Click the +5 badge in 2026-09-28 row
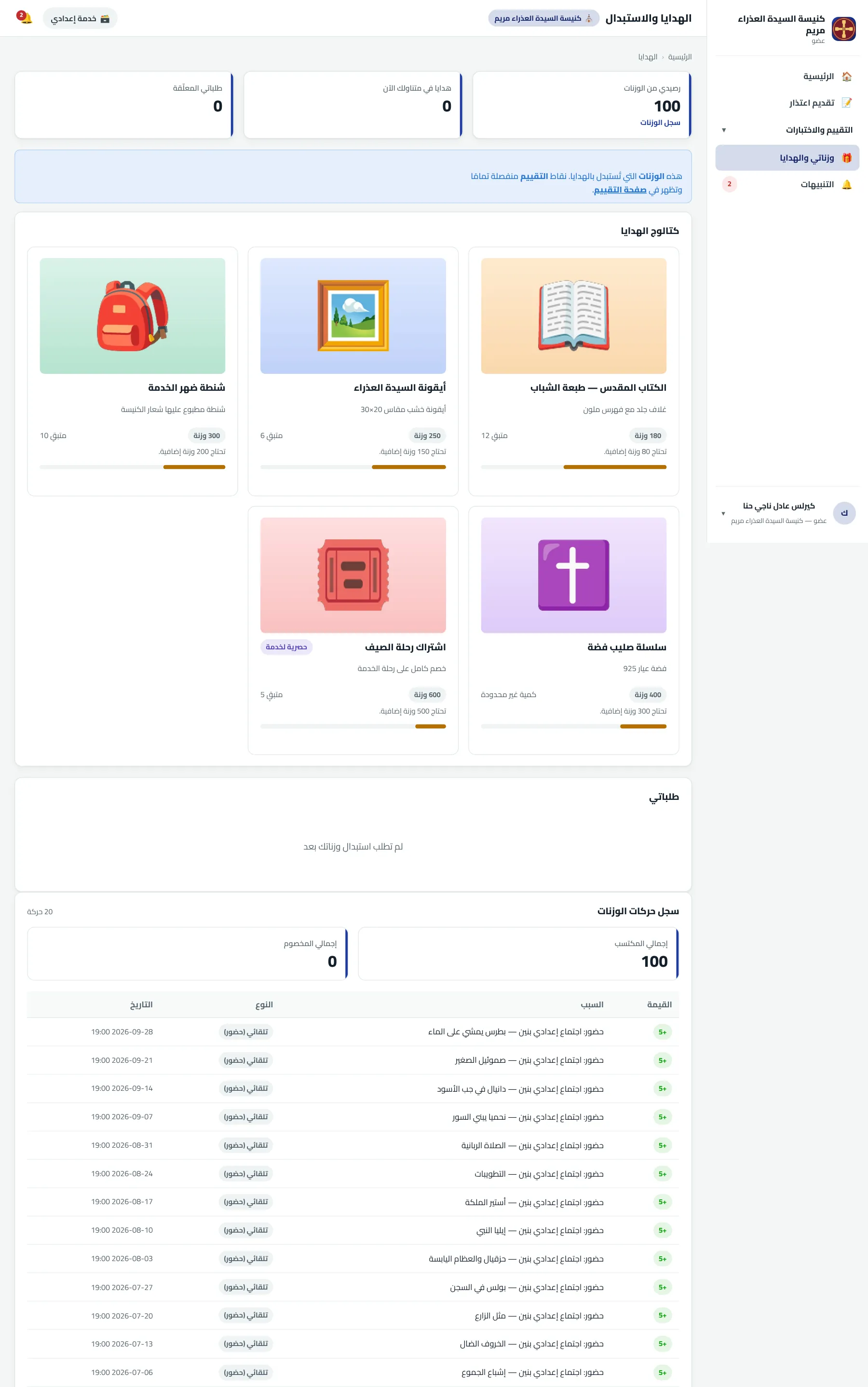 tap(663, 1032)
